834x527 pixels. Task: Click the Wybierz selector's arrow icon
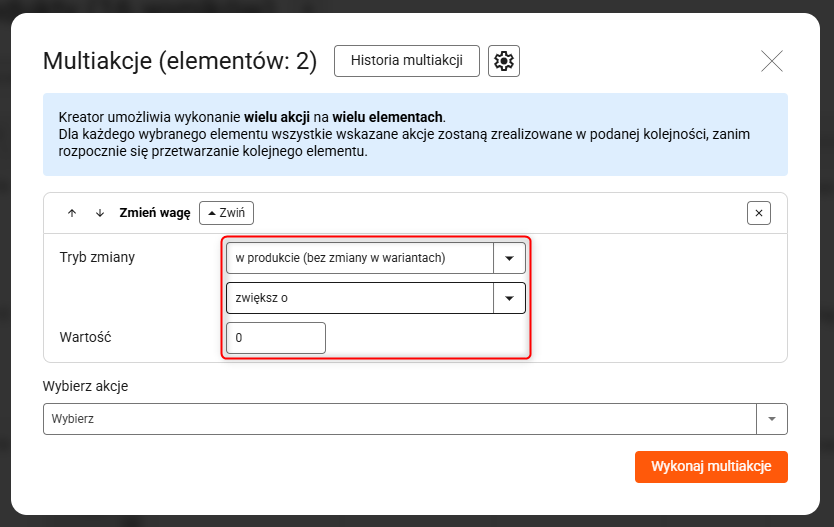pyautogui.click(x=772, y=419)
